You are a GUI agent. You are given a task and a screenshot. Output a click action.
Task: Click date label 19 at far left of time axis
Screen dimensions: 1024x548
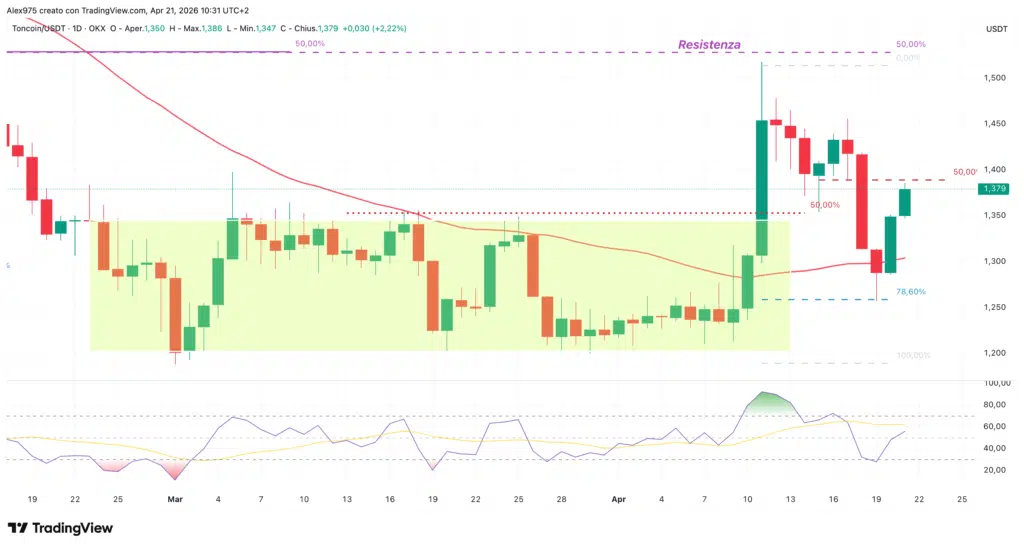point(32,497)
